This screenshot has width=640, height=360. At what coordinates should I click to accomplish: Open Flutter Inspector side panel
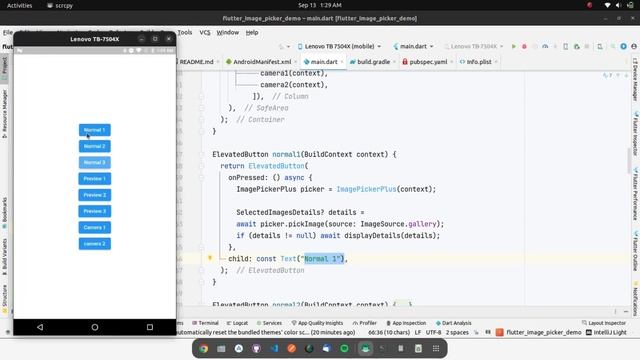click(x=636, y=134)
